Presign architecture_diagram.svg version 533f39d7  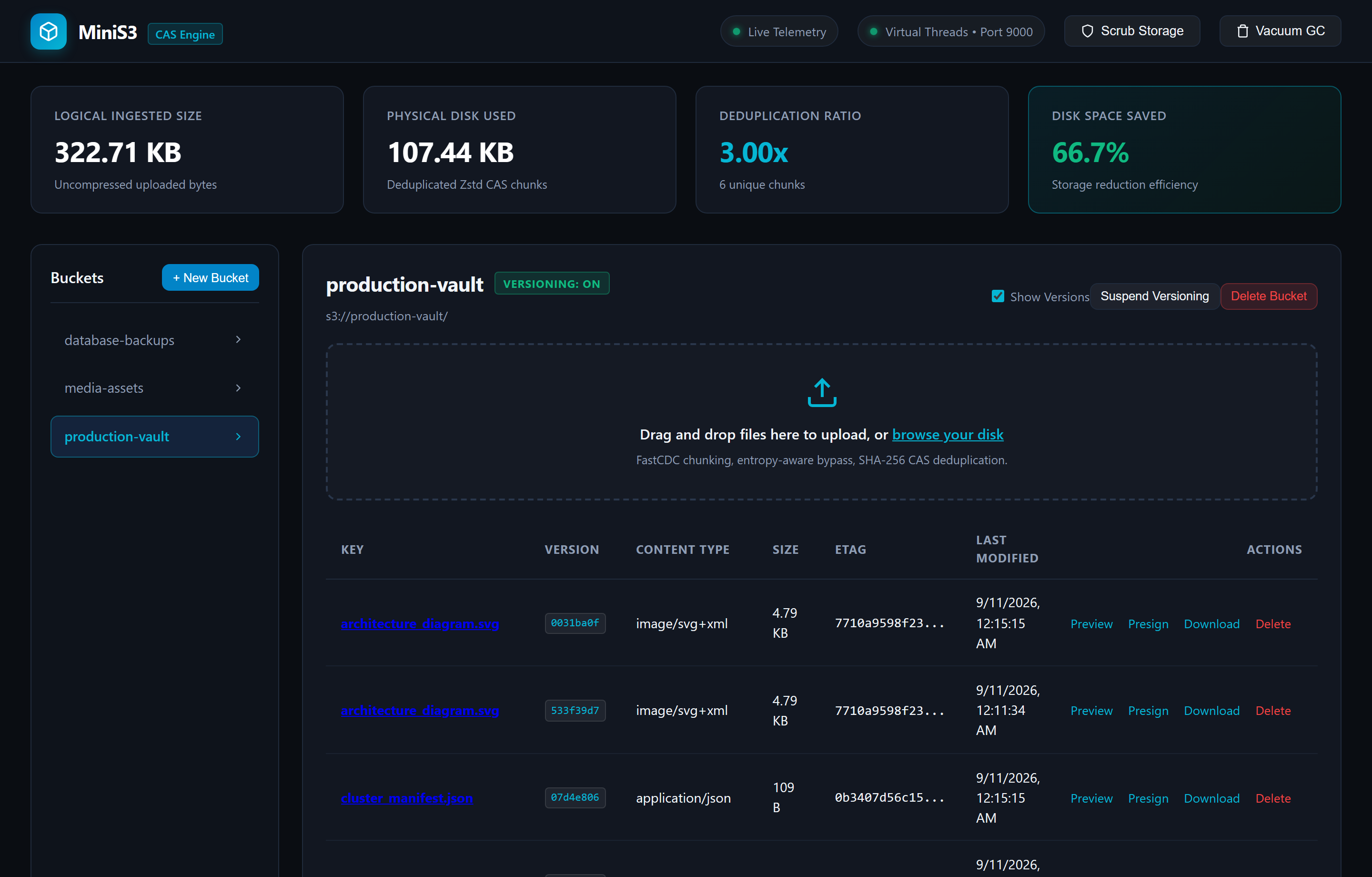(1148, 711)
